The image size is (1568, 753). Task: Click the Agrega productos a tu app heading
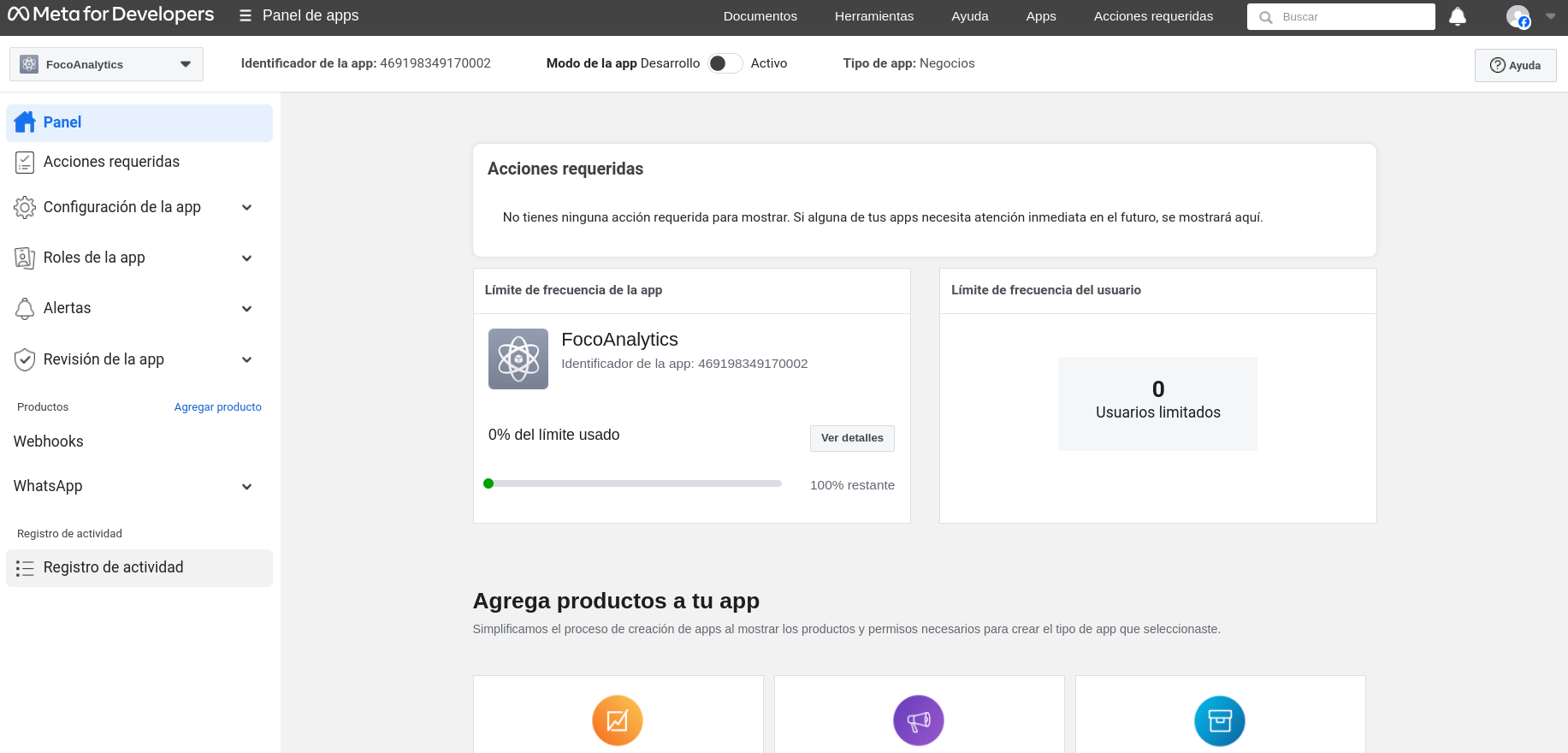click(x=616, y=601)
